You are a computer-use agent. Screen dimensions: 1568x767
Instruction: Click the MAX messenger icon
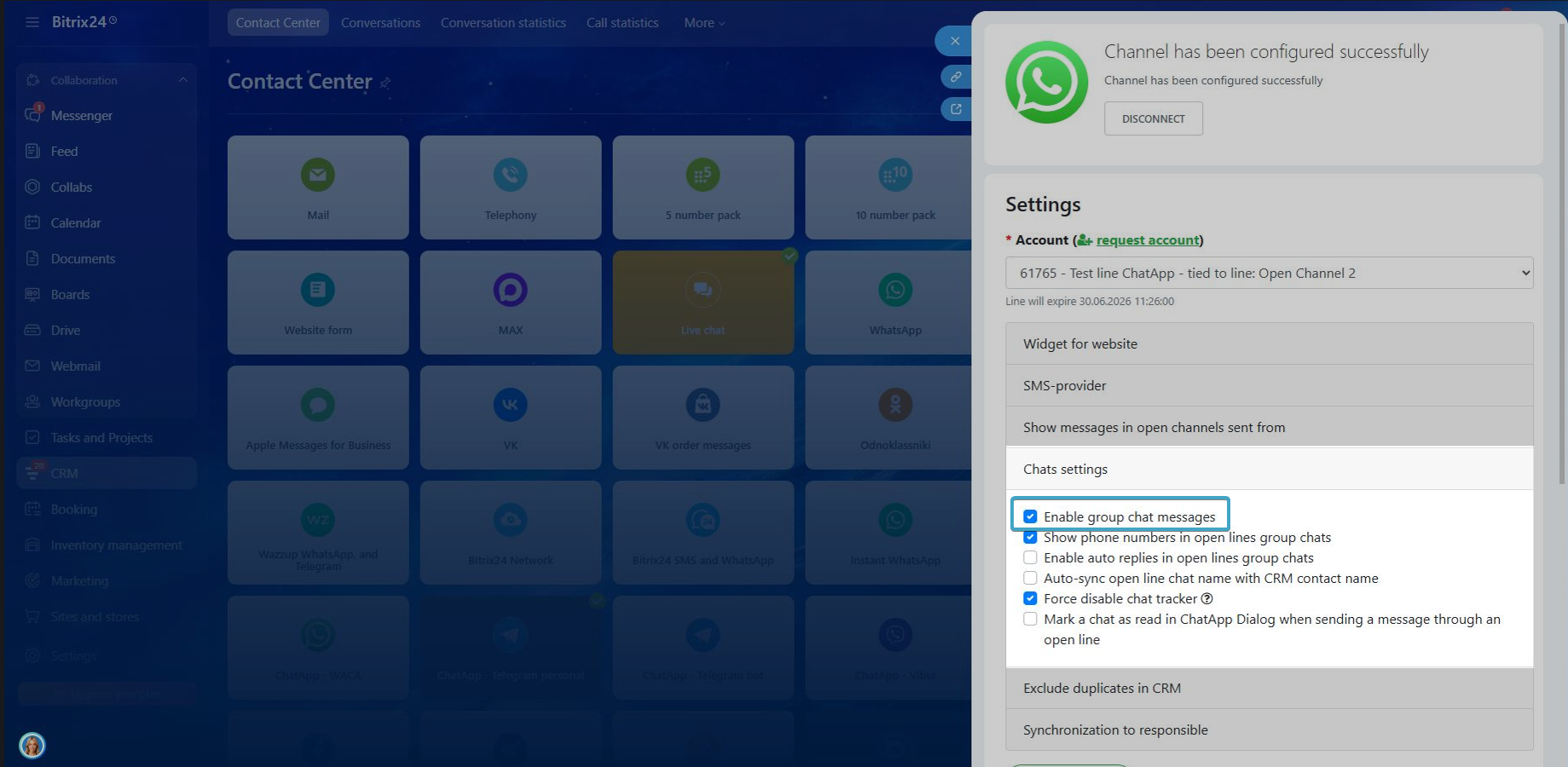[x=510, y=290]
